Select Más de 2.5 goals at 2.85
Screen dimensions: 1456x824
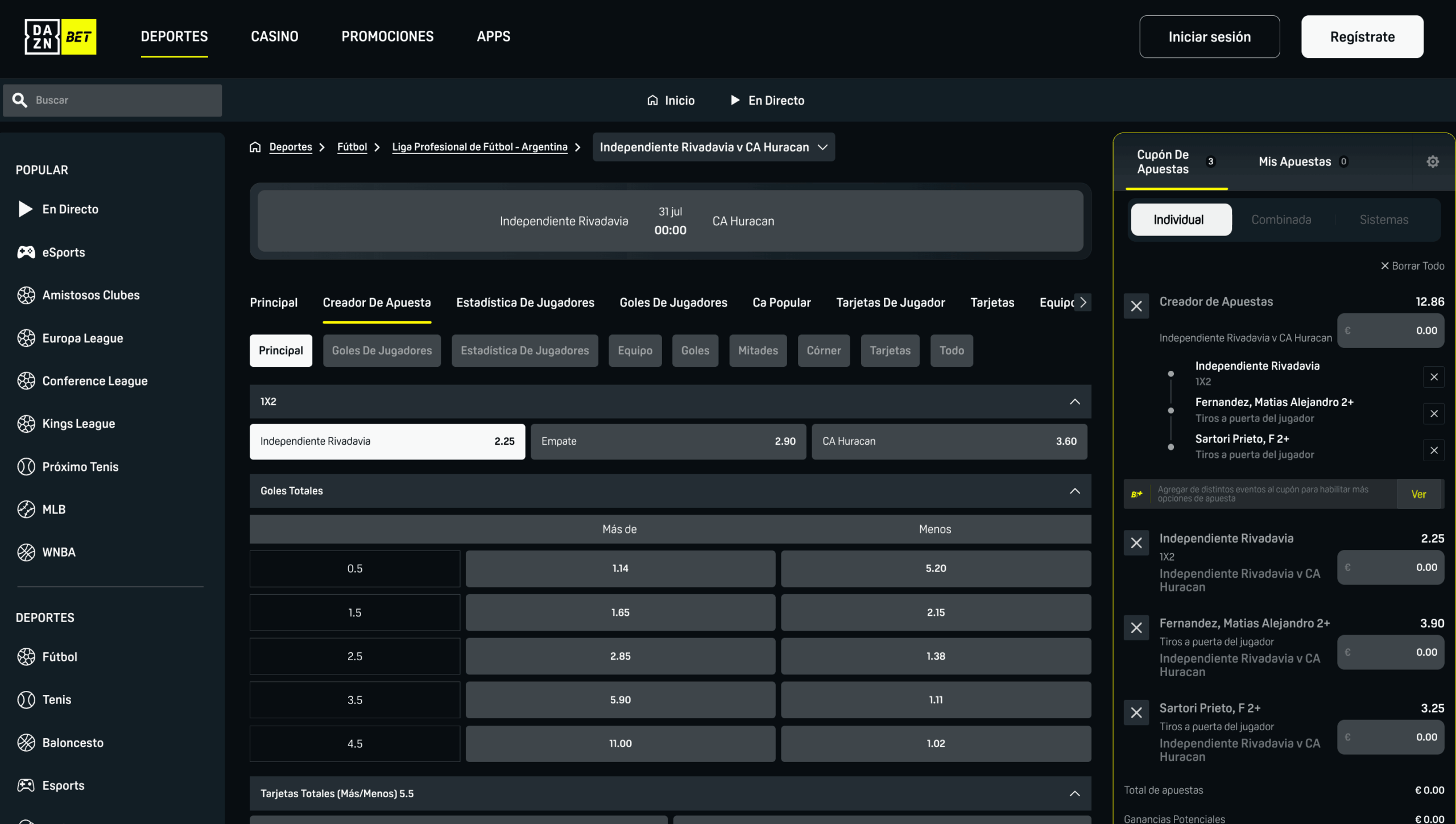click(x=620, y=656)
